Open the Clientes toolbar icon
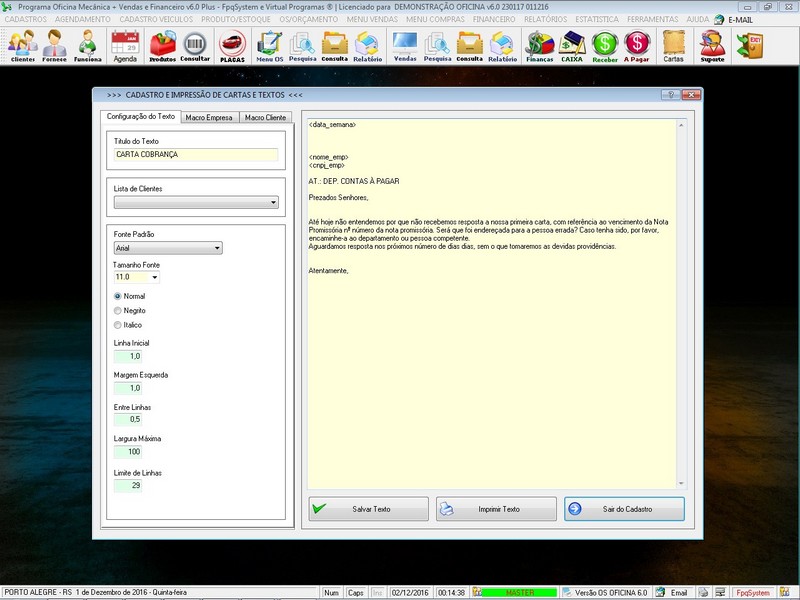 click(x=23, y=46)
